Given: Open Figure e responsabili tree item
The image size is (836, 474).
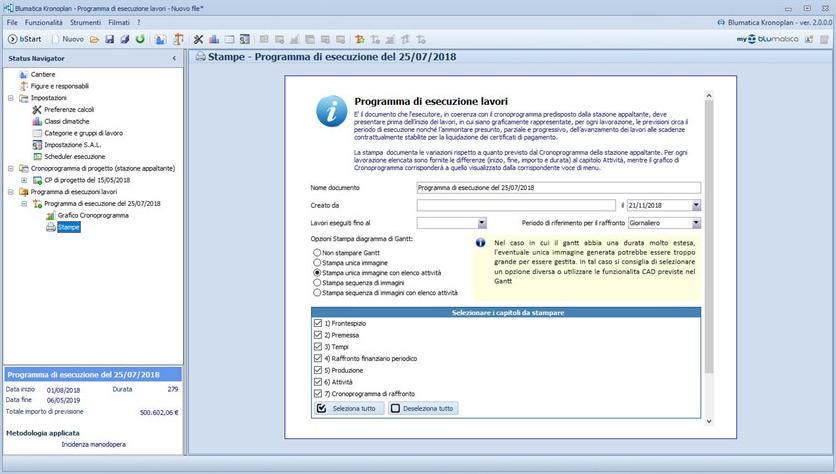Looking at the screenshot, I should (60, 86).
